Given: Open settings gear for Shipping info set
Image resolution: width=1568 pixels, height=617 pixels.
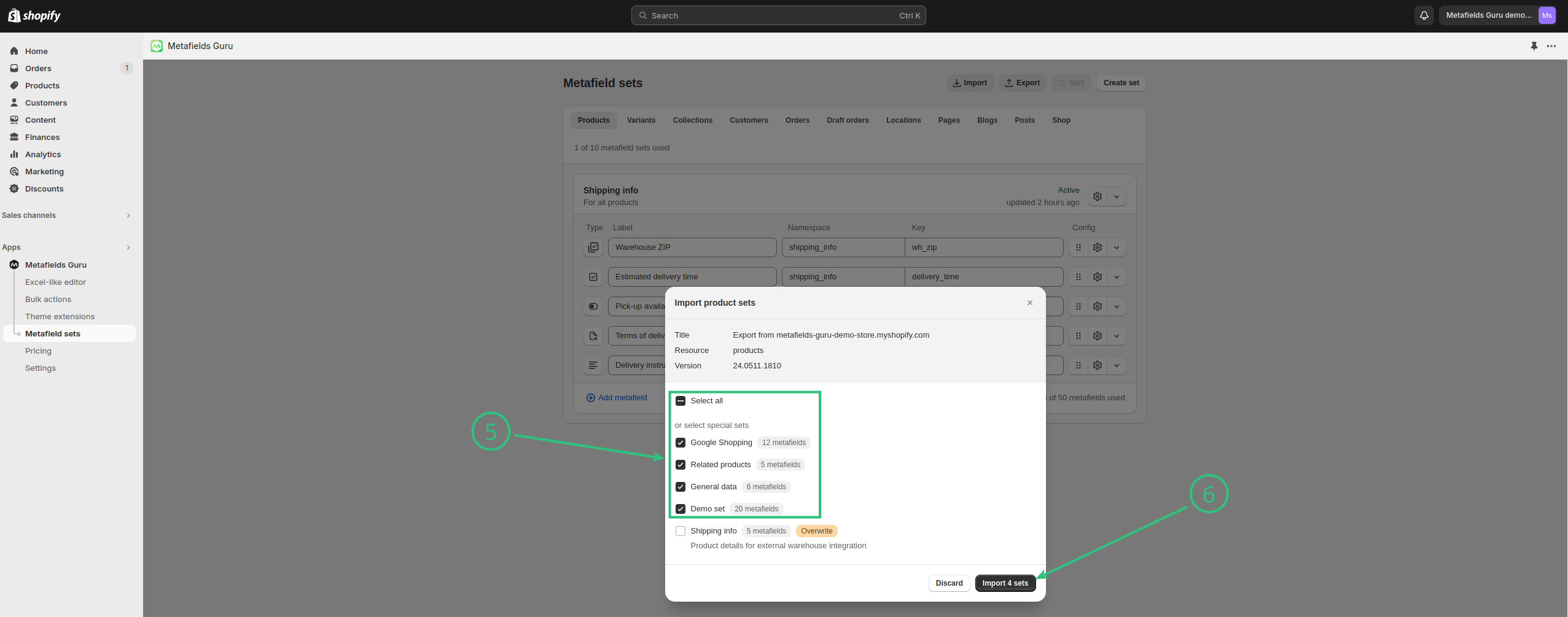Looking at the screenshot, I should 1097,196.
